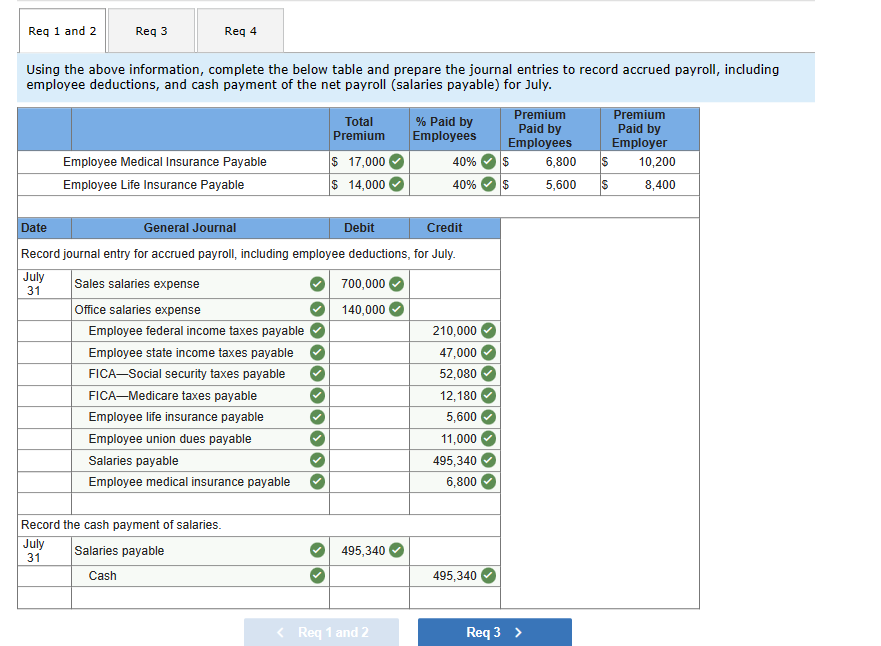Click the checkmark next to Employee union dues payable
The image size is (881, 646).
point(317,439)
